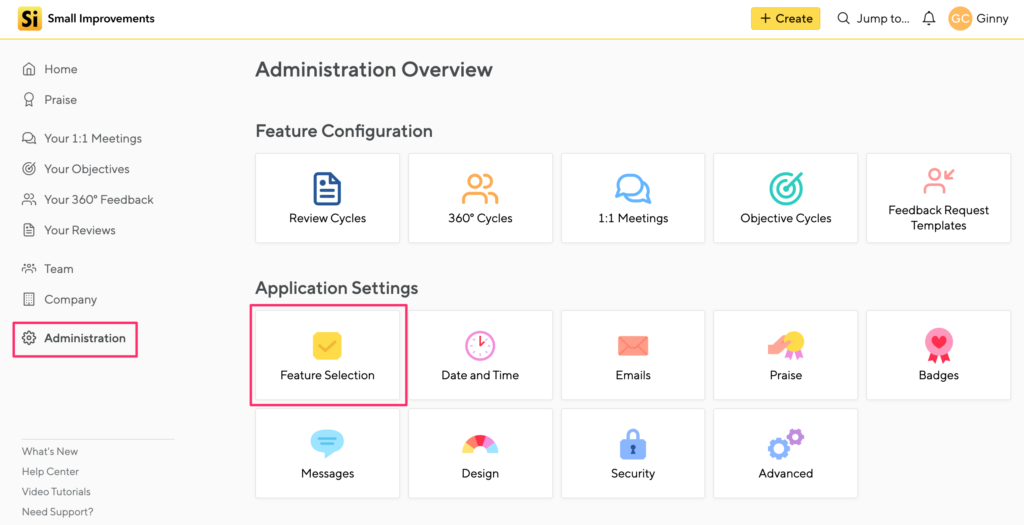1024x525 pixels.
Task: Open the 1:1 Meetings chat bubbles icon
Action: (633, 189)
